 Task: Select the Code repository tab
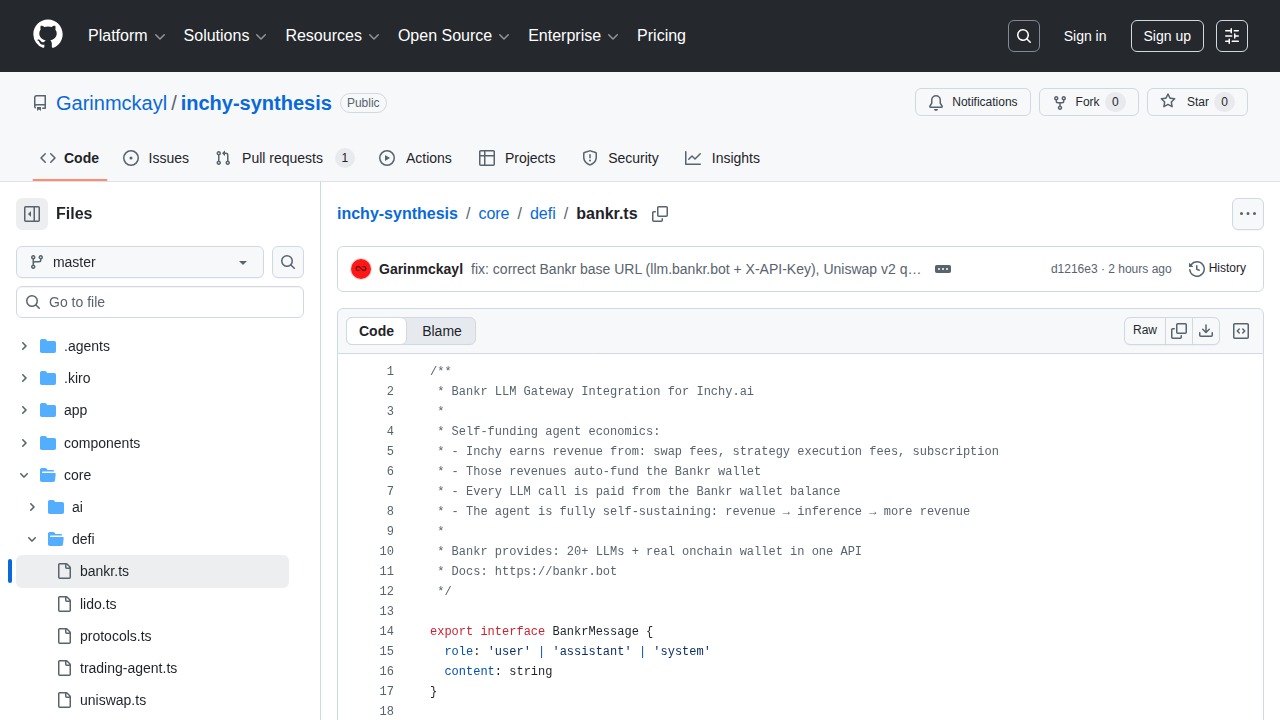70,158
